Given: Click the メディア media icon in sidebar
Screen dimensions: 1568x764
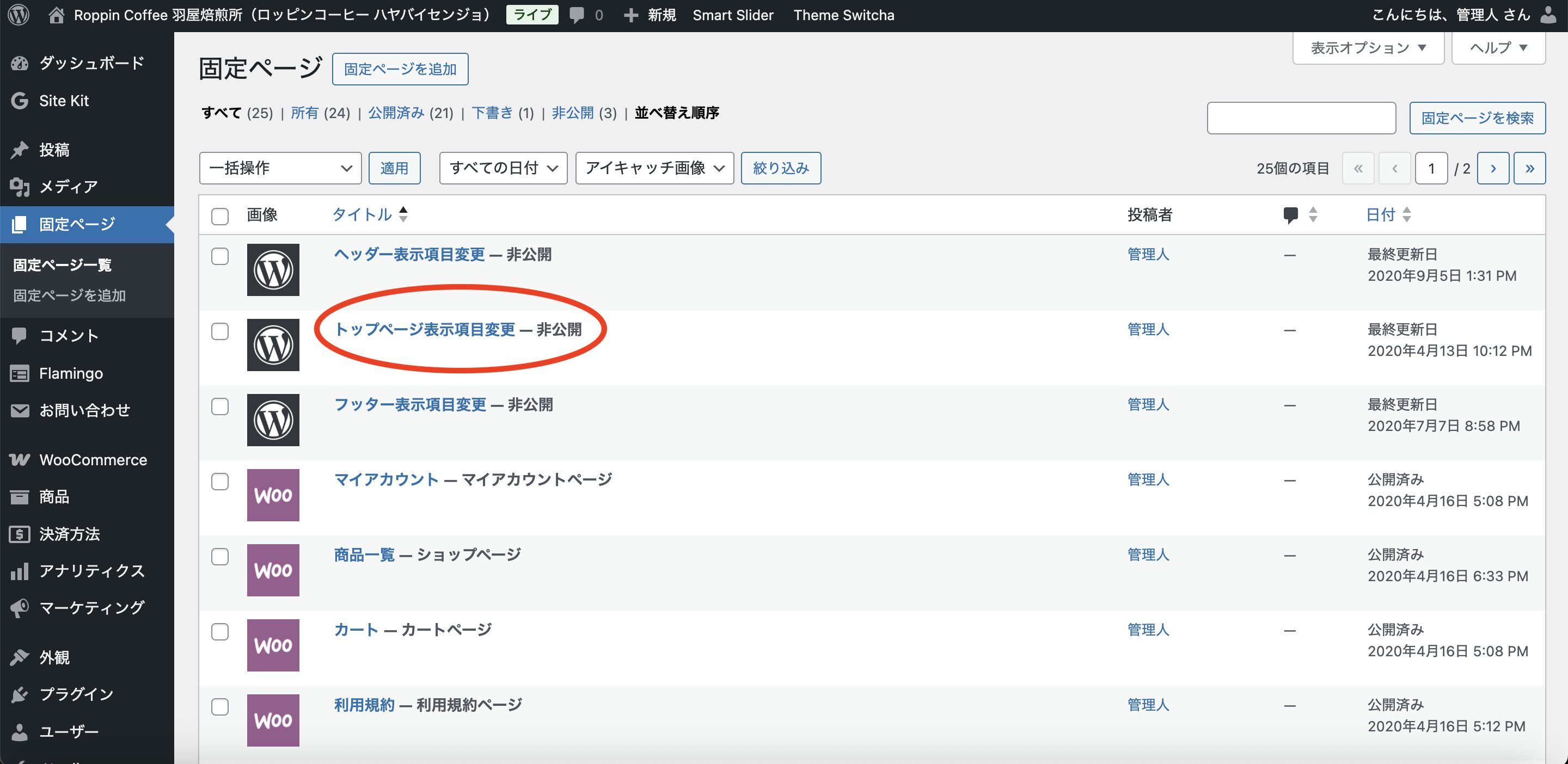Looking at the screenshot, I should pos(20,187).
